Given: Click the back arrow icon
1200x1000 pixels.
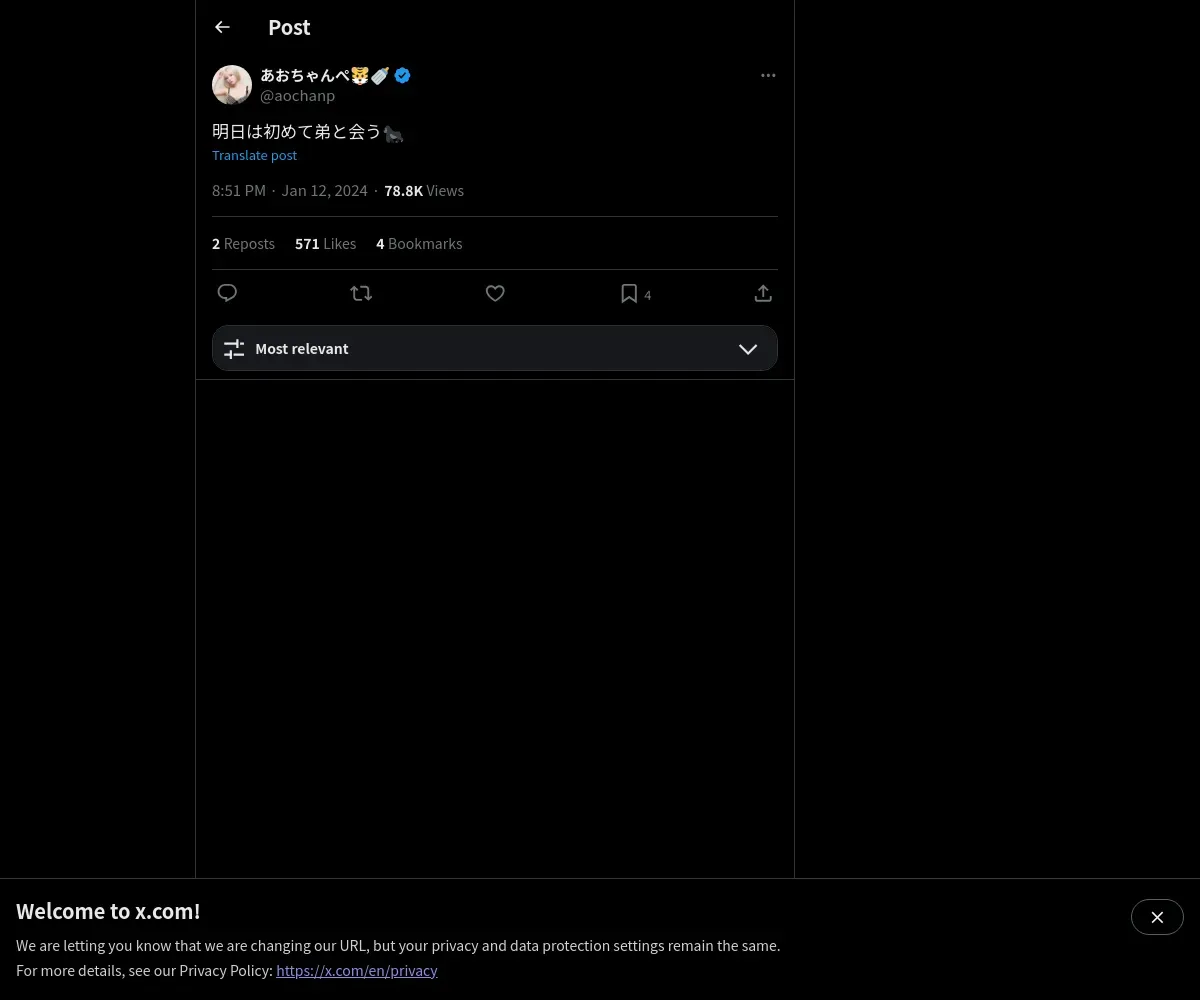Looking at the screenshot, I should (222, 27).
